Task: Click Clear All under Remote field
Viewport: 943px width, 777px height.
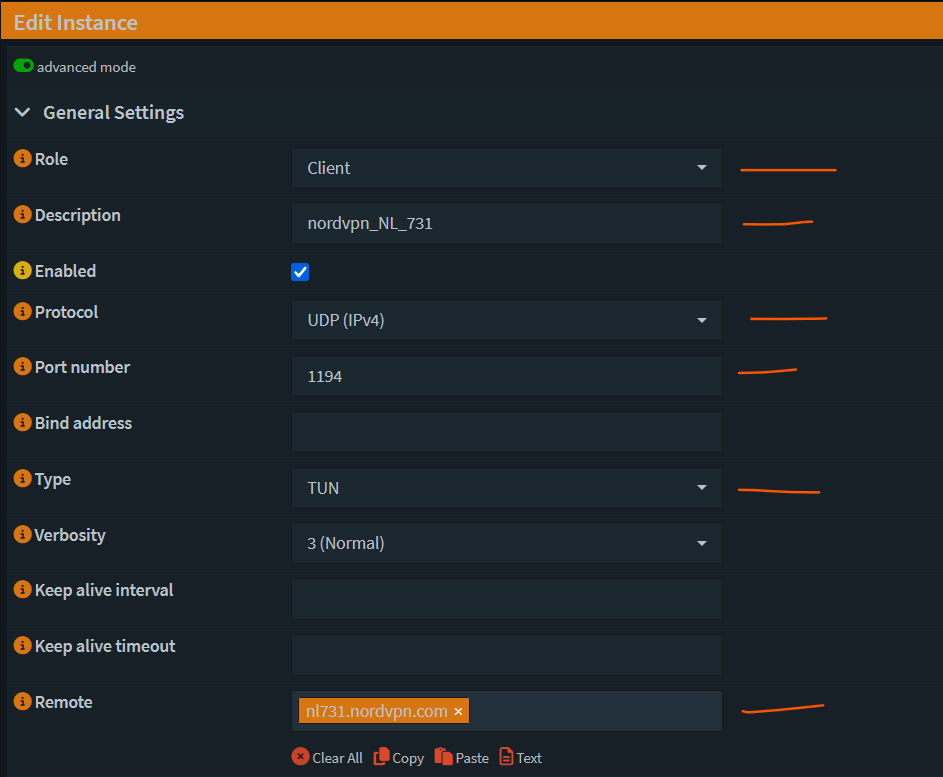Action: click(327, 758)
